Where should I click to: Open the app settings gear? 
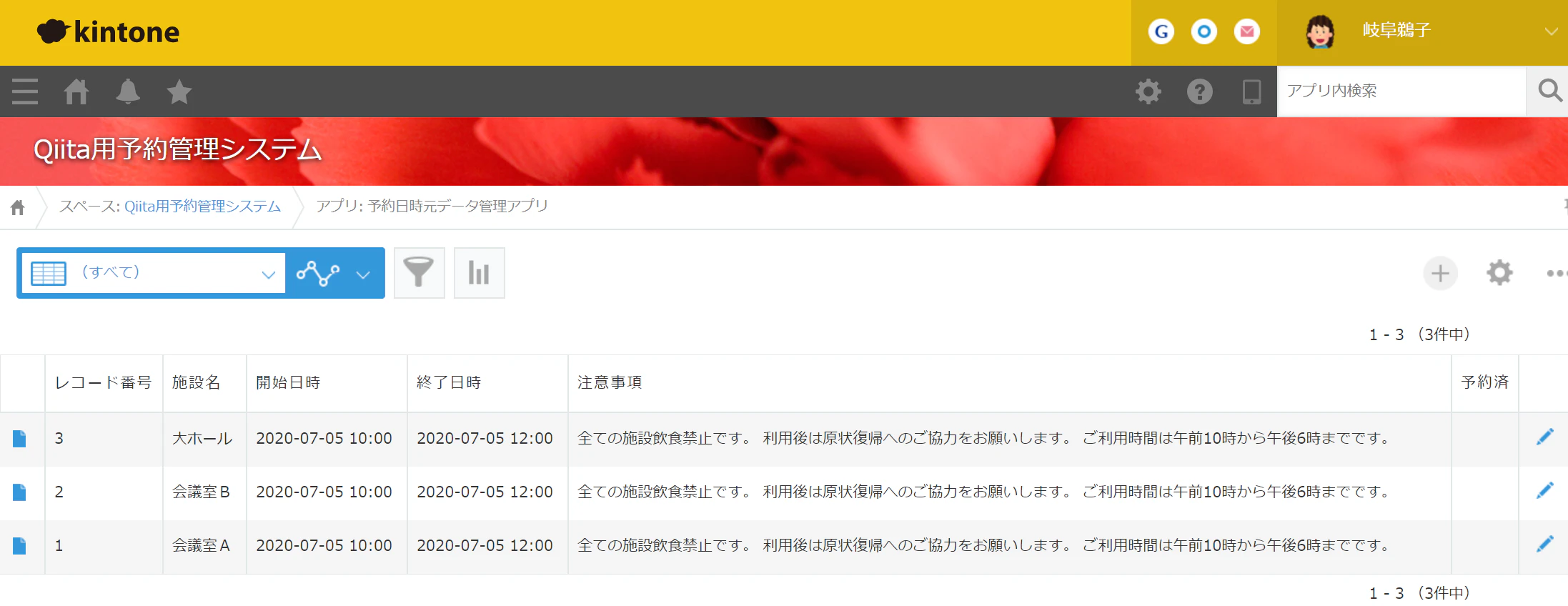coord(1499,273)
